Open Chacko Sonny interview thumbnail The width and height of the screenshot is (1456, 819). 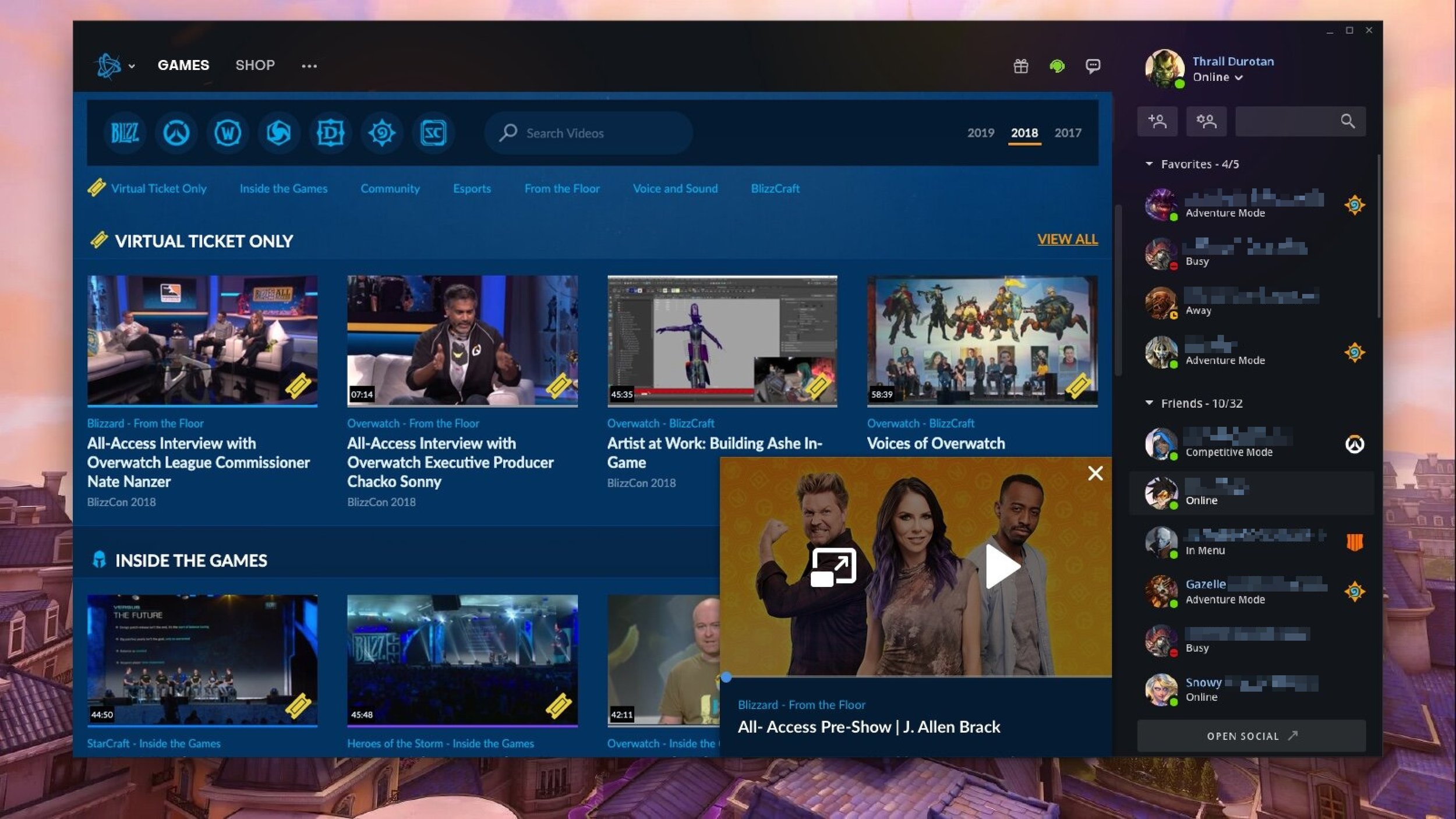[x=462, y=340]
